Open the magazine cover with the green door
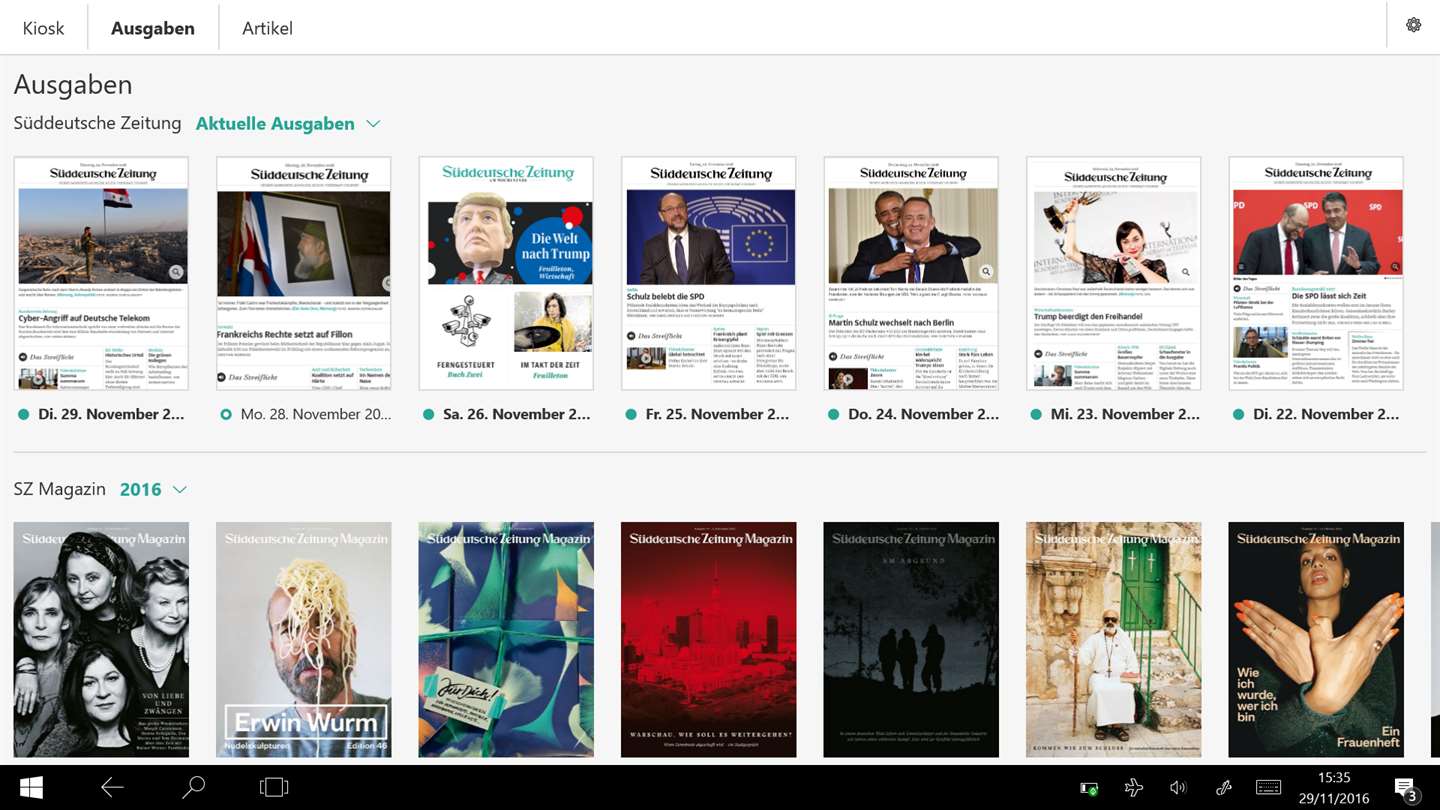This screenshot has height=810, width=1440. point(1114,640)
